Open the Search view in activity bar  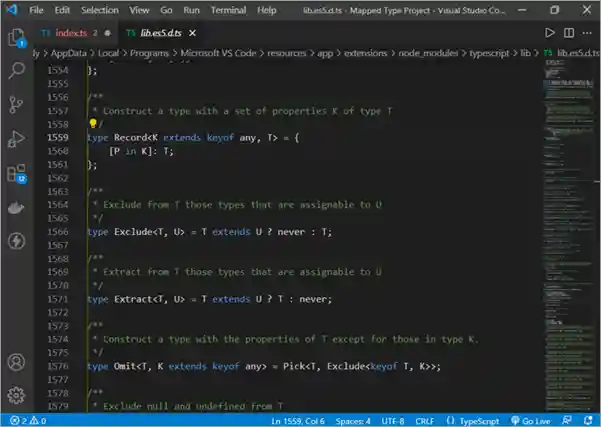click(x=16, y=71)
